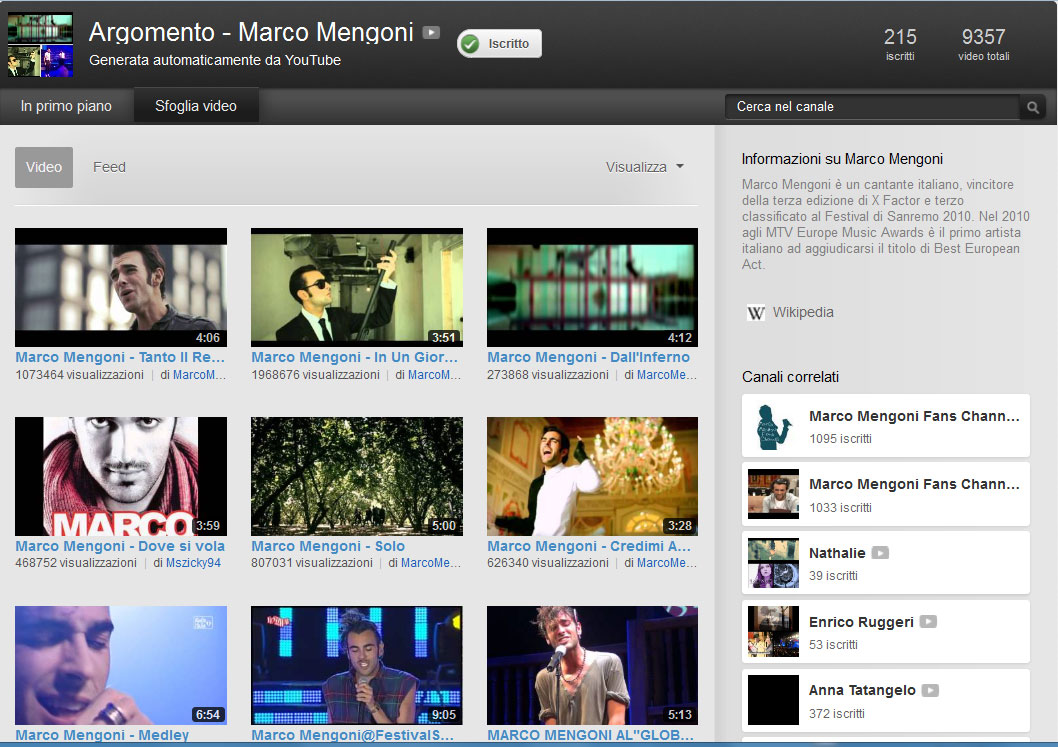Open MarcoMe... uploader link under Dall'Inferno
This screenshot has height=747, width=1058.
coord(667,375)
